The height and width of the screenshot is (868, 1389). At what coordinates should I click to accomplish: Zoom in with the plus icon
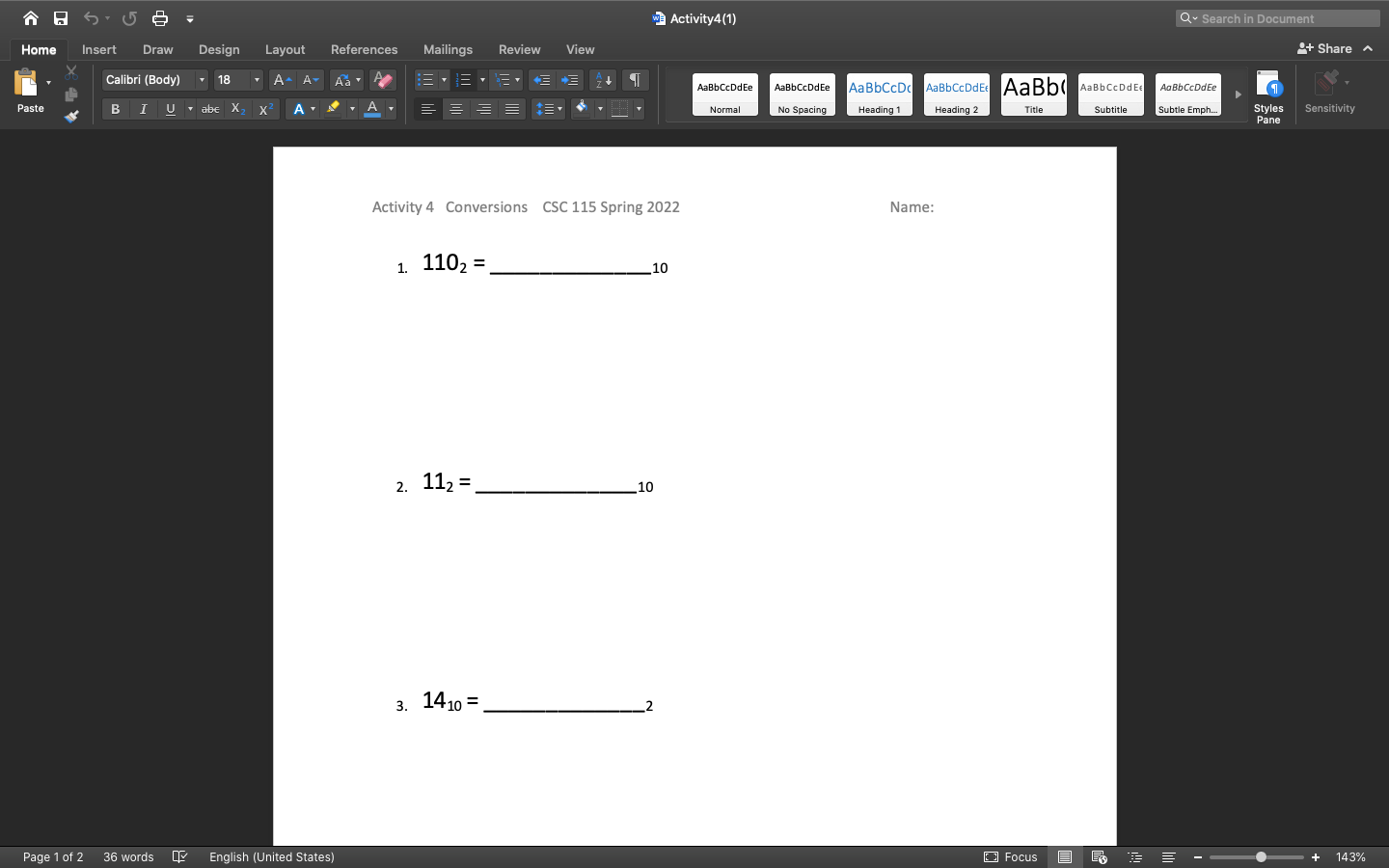[x=1316, y=857]
